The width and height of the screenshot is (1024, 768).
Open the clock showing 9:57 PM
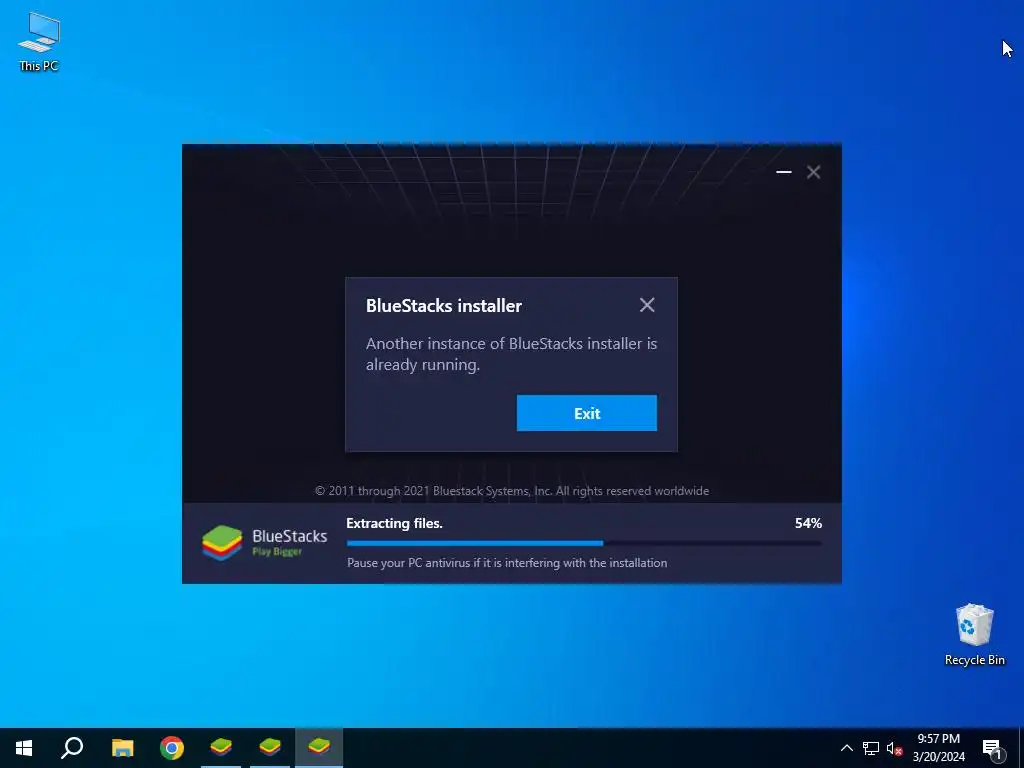coord(938,748)
